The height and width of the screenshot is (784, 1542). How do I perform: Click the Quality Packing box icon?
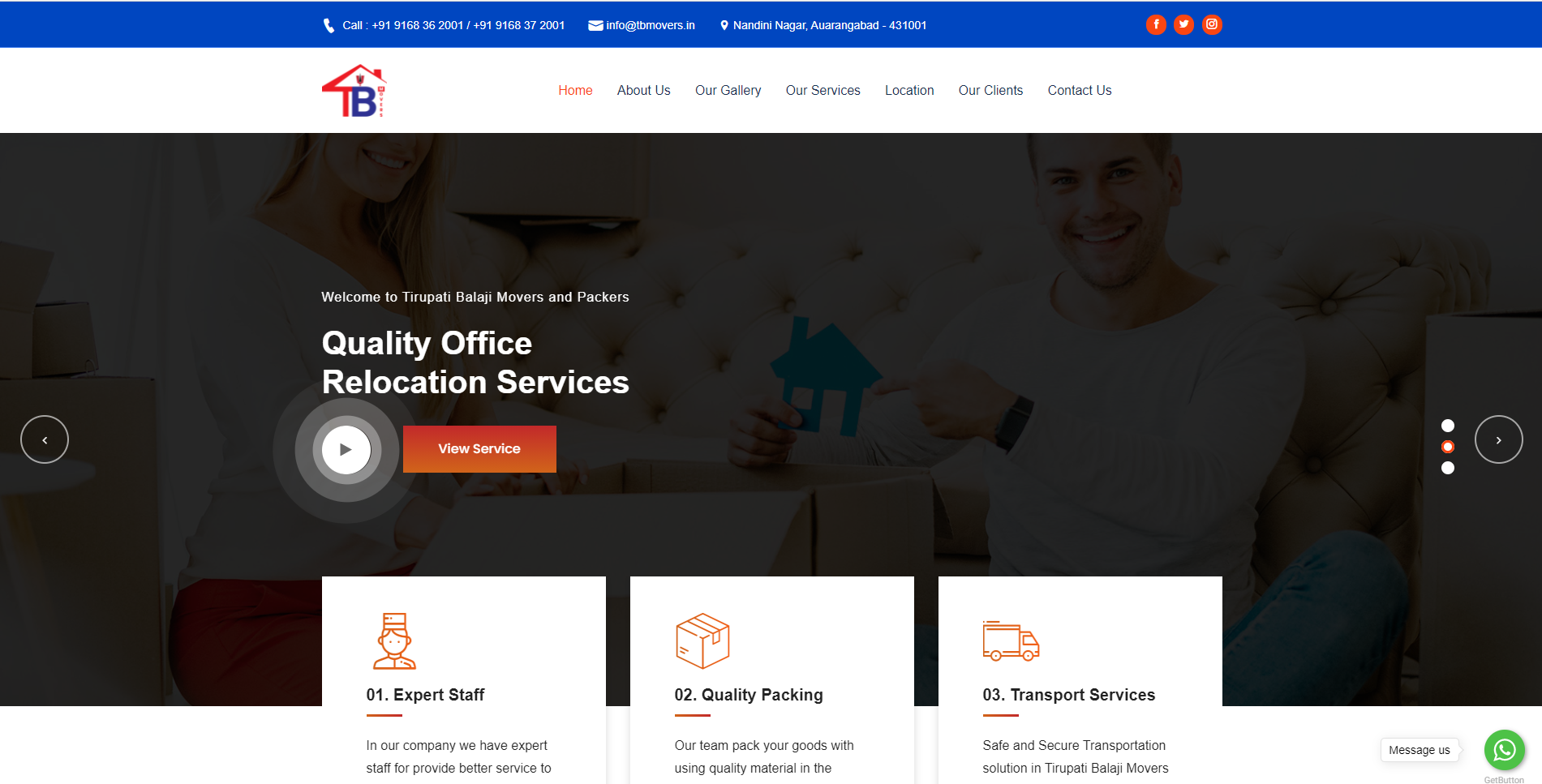pos(702,640)
